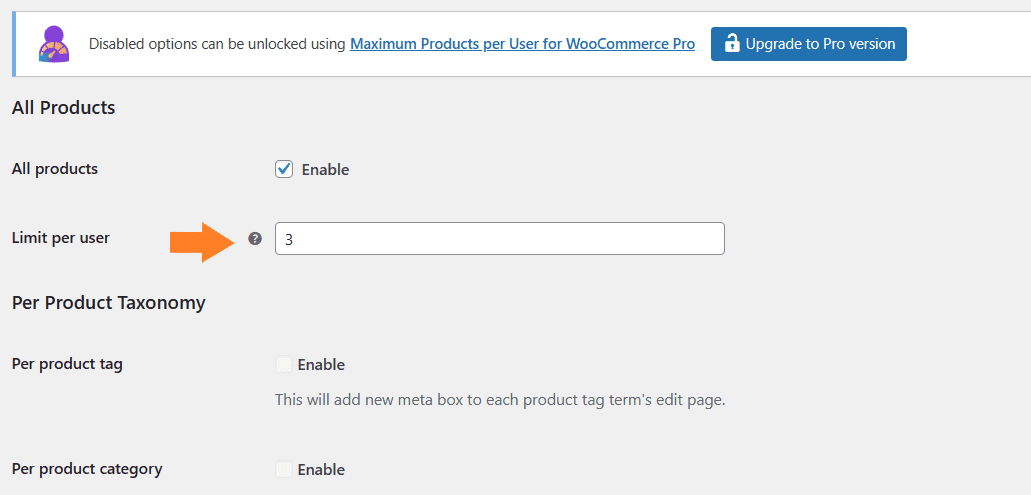1031x495 pixels.
Task: Click the Per product category label
Action: pos(87,469)
